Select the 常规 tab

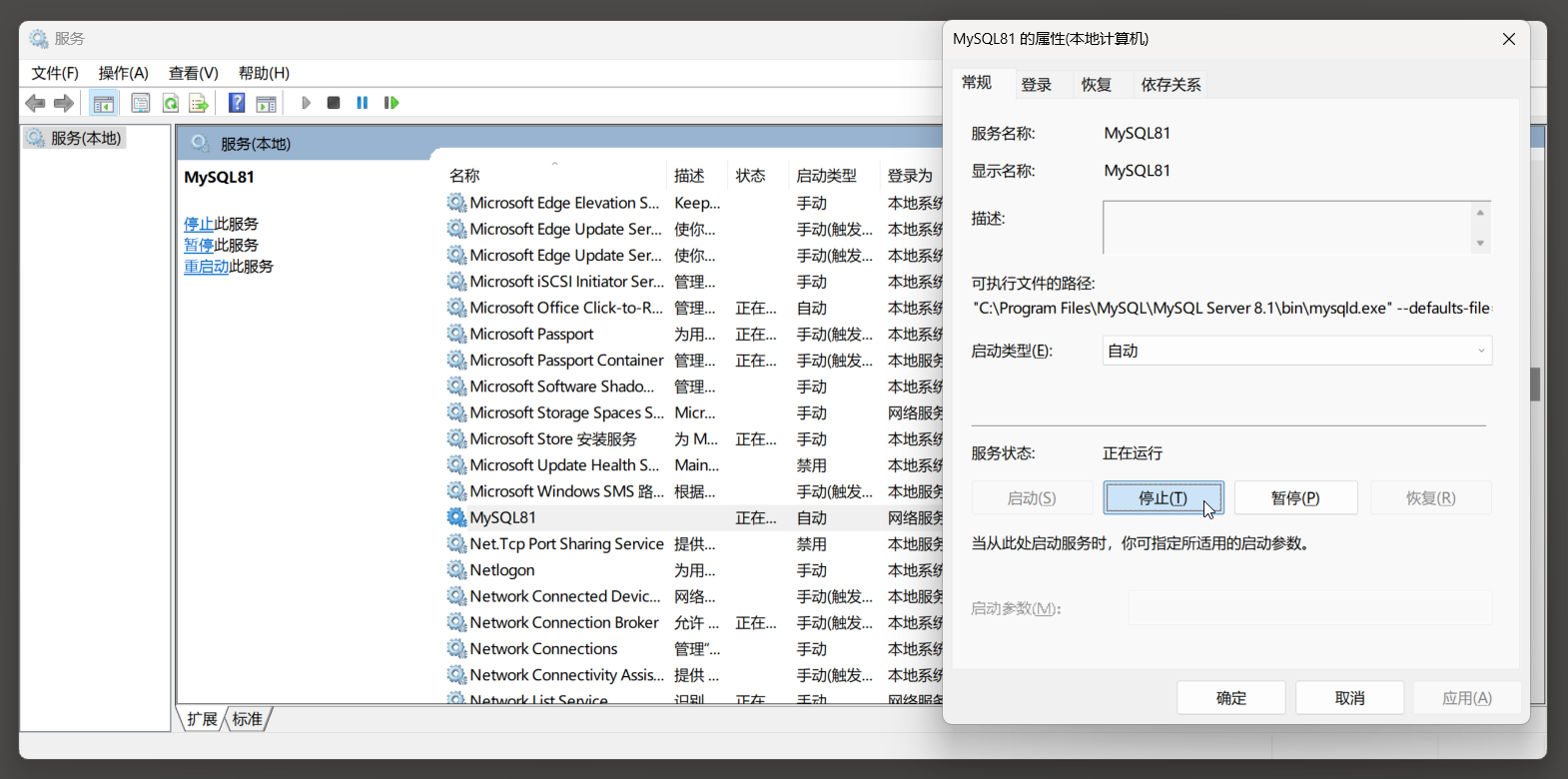coord(977,82)
